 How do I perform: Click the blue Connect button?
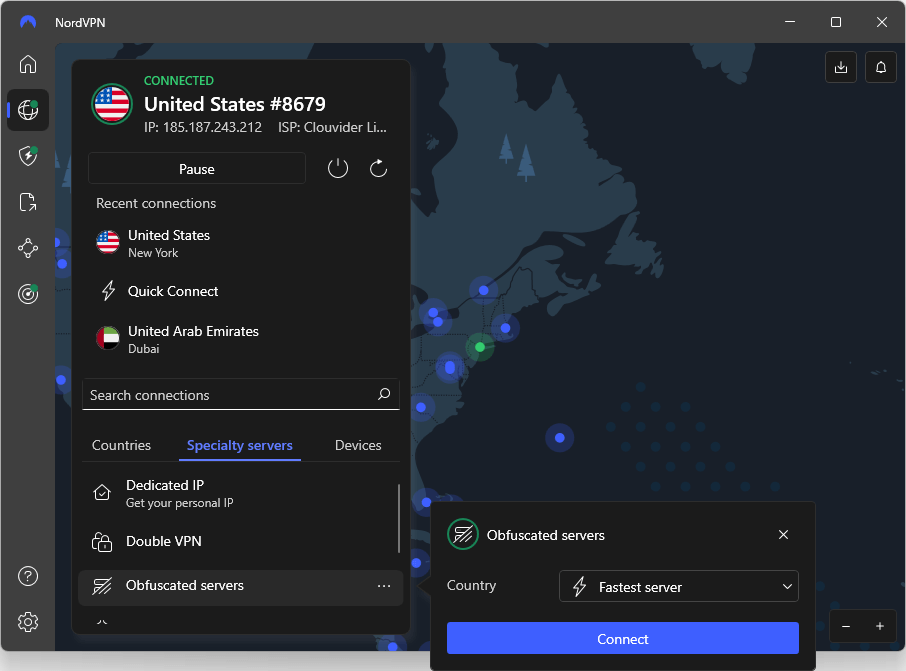click(x=623, y=639)
